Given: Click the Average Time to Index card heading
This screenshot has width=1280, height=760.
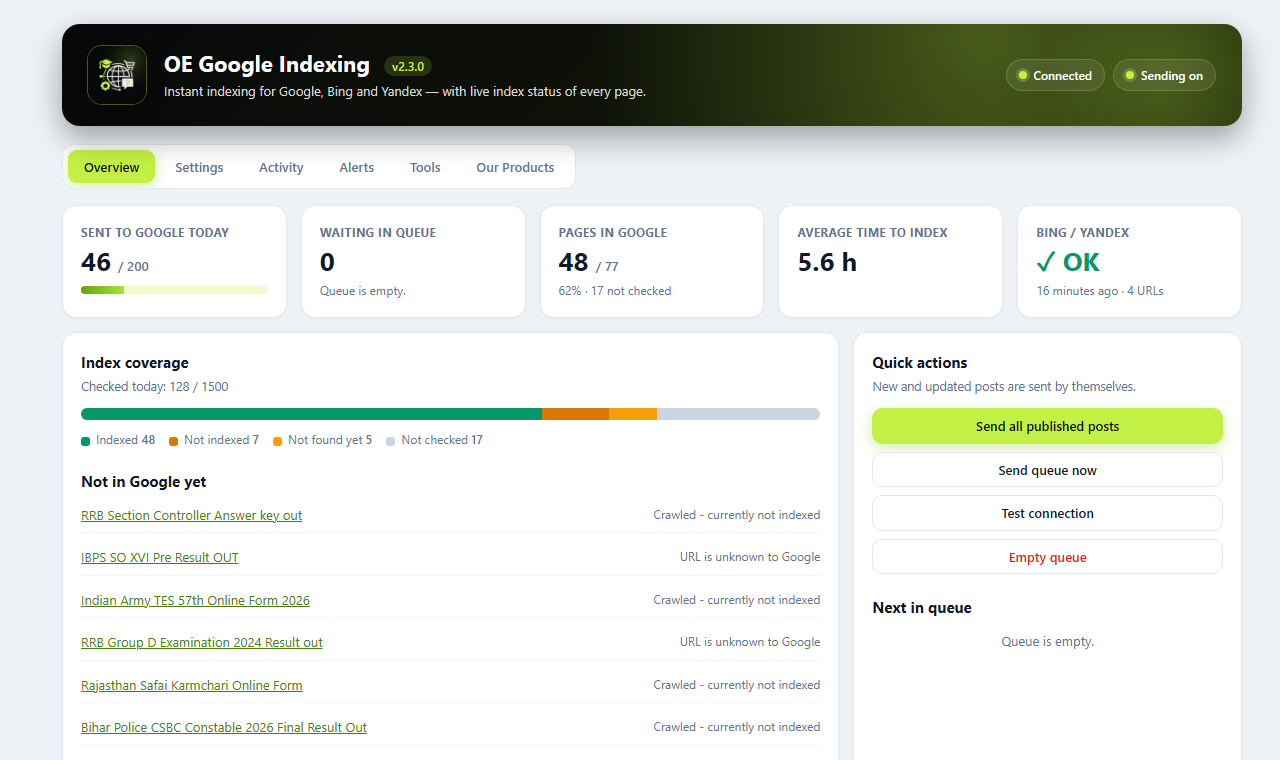Looking at the screenshot, I should click(872, 233).
